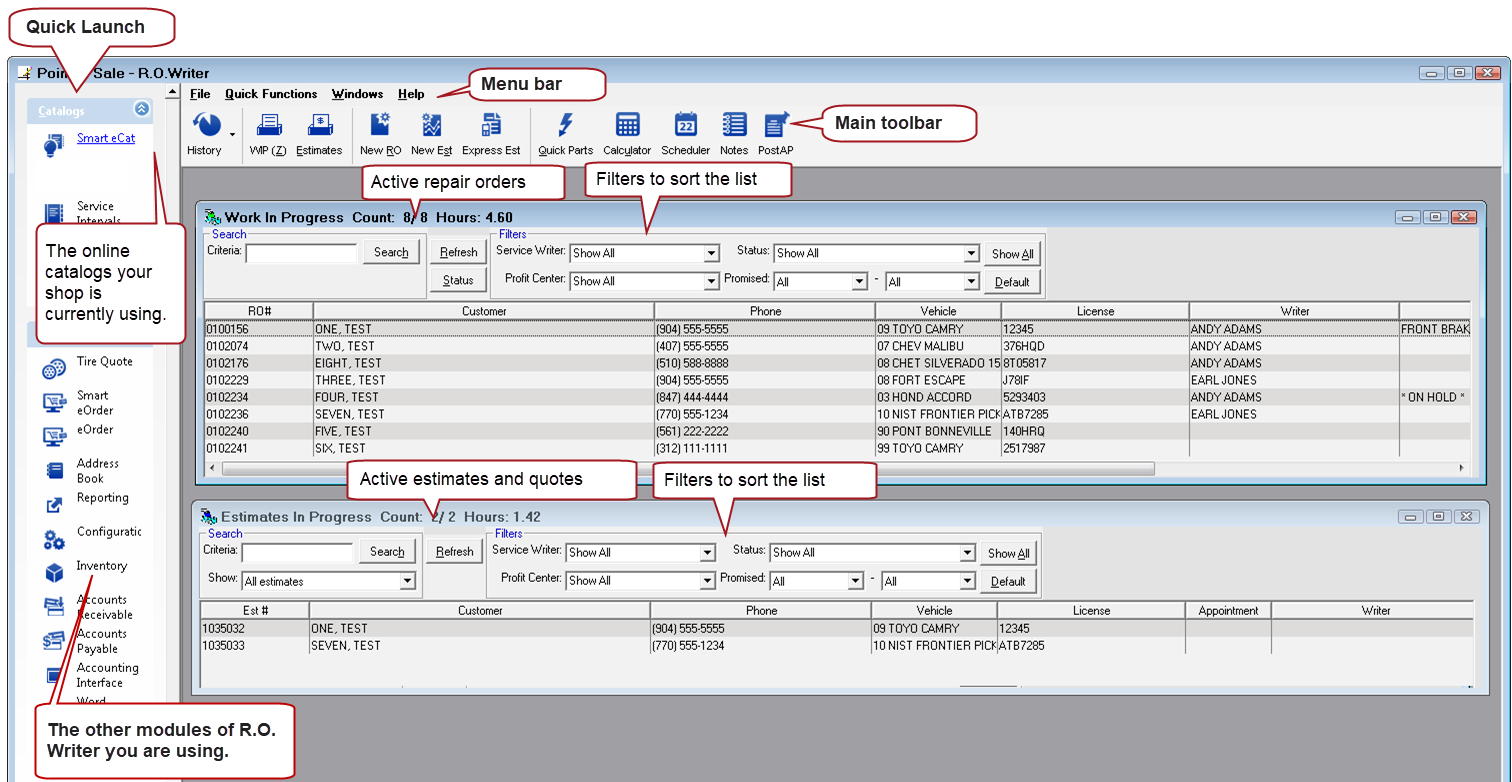Open the History toolbar icon
Screen dimensions: 1512x782
click(x=206, y=126)
